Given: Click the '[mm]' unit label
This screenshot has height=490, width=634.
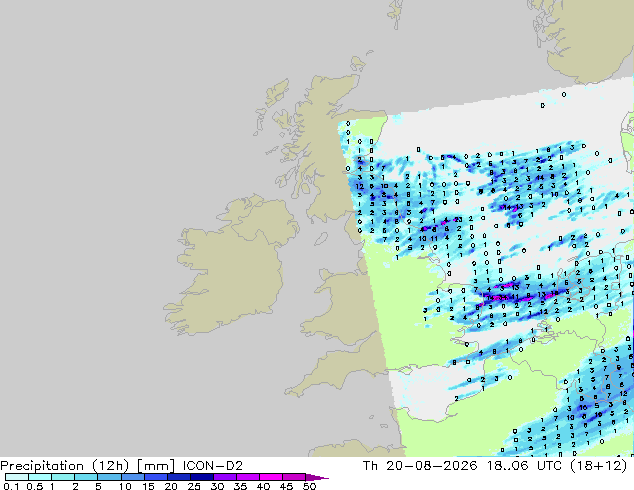Looking at the screenshot, I should coord(156,466).
